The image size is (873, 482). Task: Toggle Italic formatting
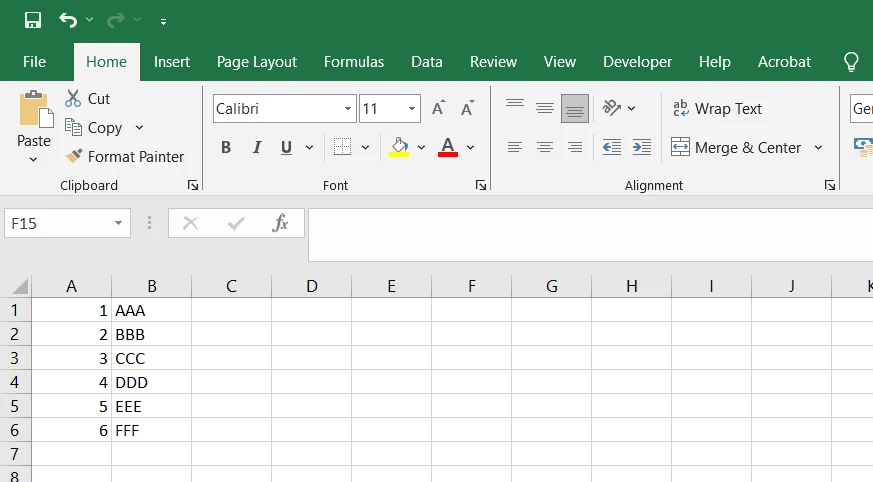(x=256, y=148)
